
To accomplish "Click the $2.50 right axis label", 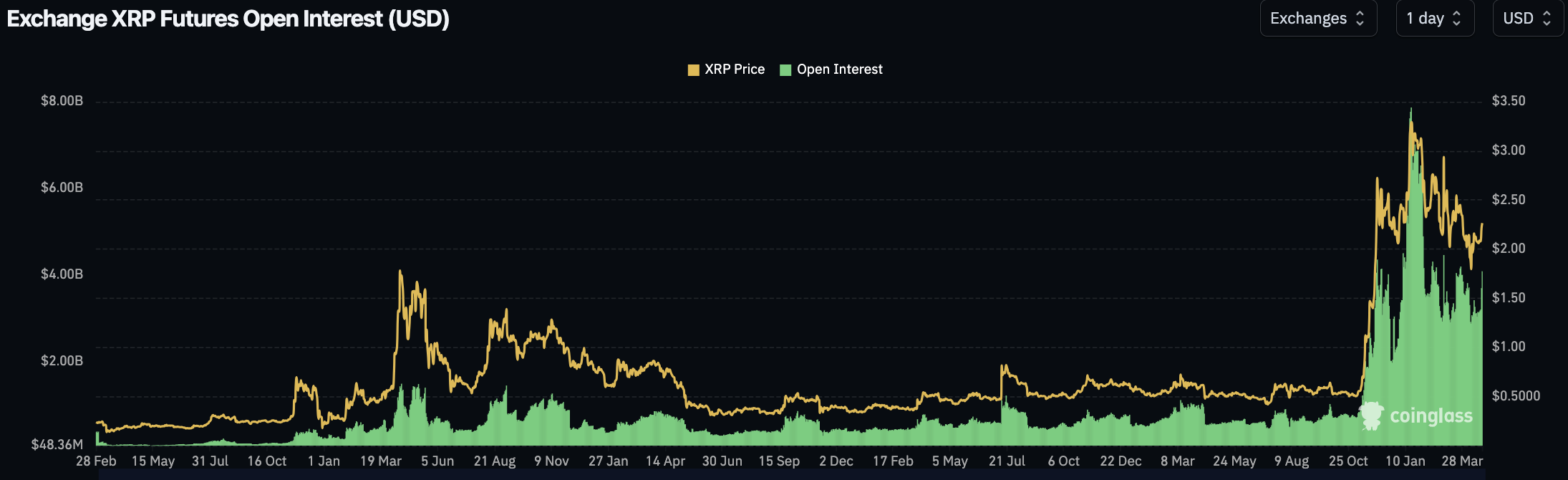I will [x=1509, y=200].
